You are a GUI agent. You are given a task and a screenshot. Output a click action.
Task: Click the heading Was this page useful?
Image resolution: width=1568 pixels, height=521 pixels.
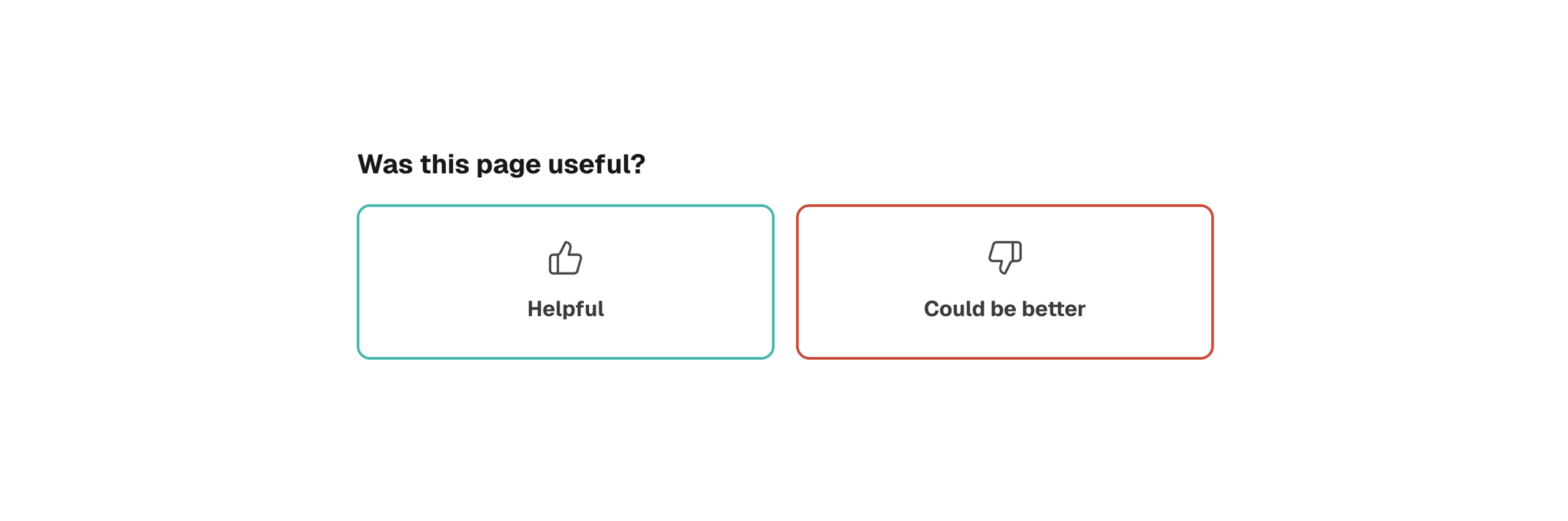coord(500,162)
